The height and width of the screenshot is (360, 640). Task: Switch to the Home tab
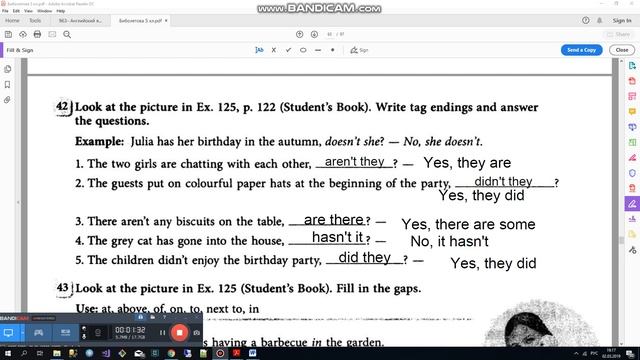pos(12,20)
